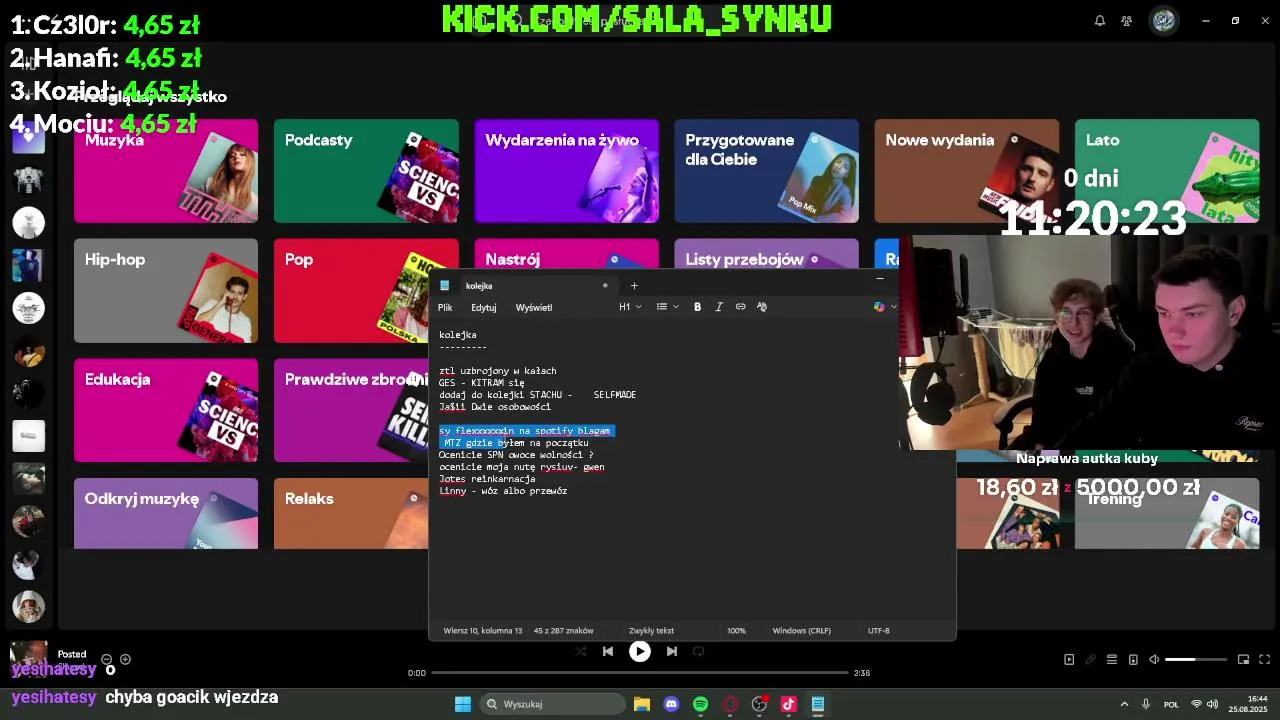
Task: Insert a link via Notepad toolbar
Action: coord(740,307)
